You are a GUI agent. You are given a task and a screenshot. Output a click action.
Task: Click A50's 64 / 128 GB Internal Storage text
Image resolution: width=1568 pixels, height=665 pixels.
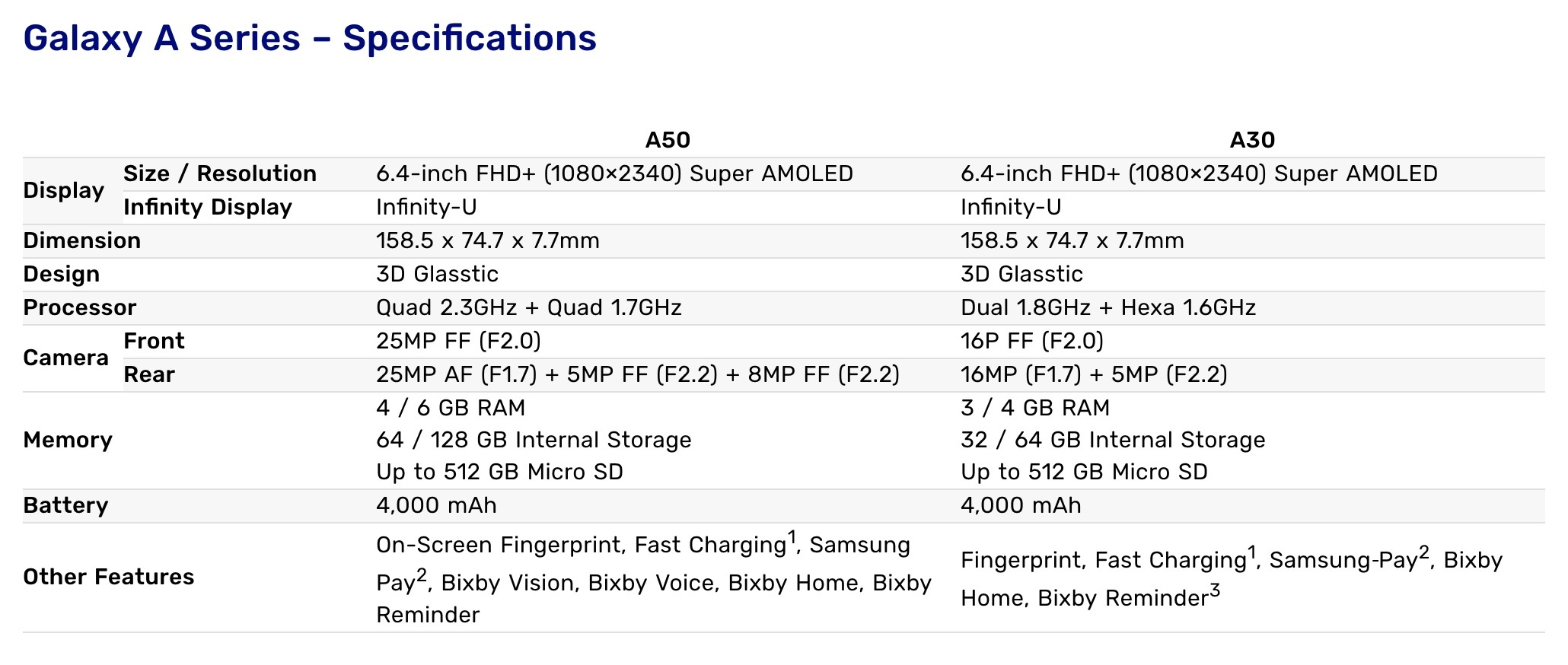(534, 440)
